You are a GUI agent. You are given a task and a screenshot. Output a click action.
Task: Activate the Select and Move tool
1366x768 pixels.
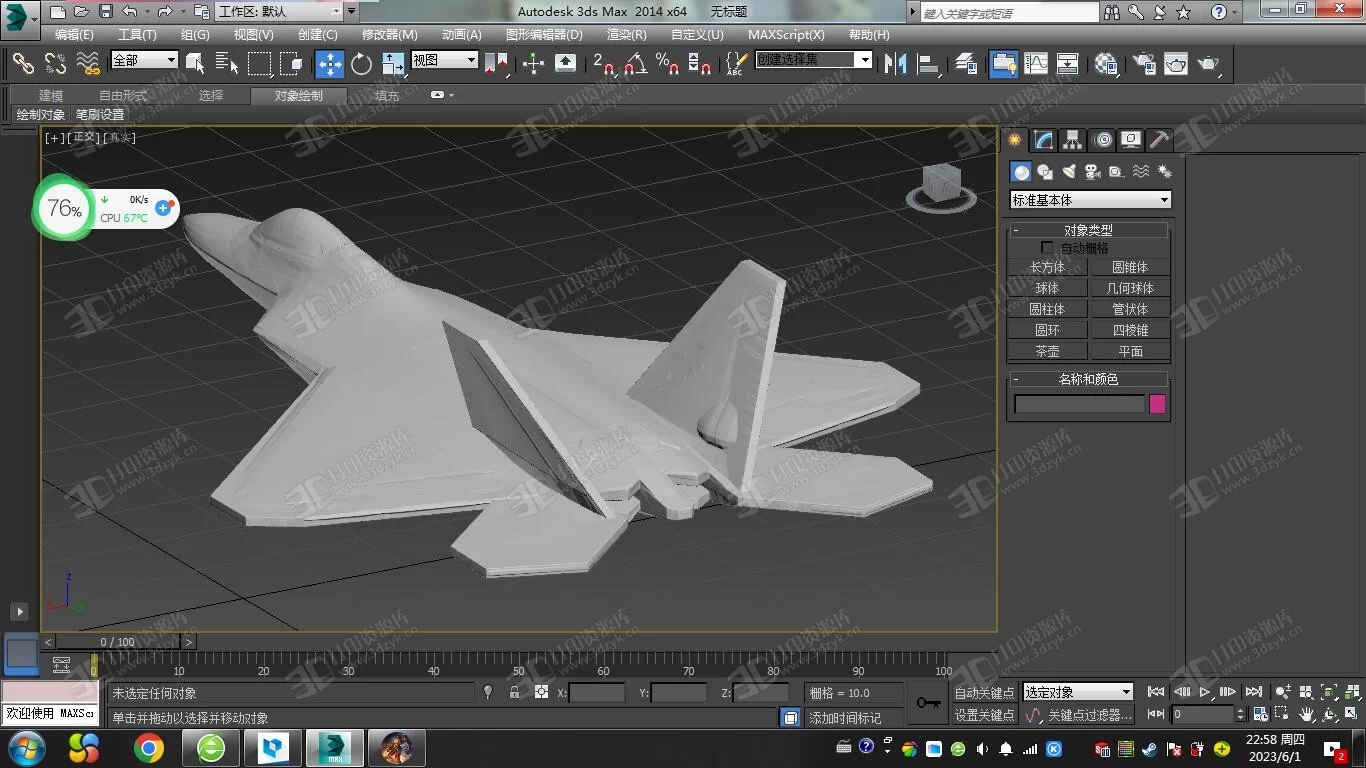(x=329, y=63)
